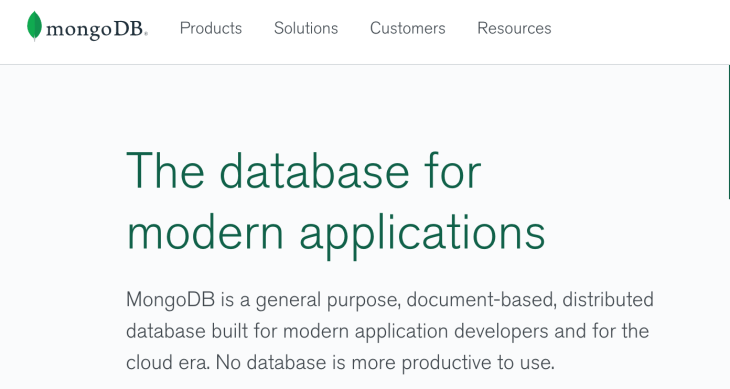Image resolution: width=730 pixels, height=389 pixels.
Task: Click the word "The" in the headline
Action: [165, 171]
